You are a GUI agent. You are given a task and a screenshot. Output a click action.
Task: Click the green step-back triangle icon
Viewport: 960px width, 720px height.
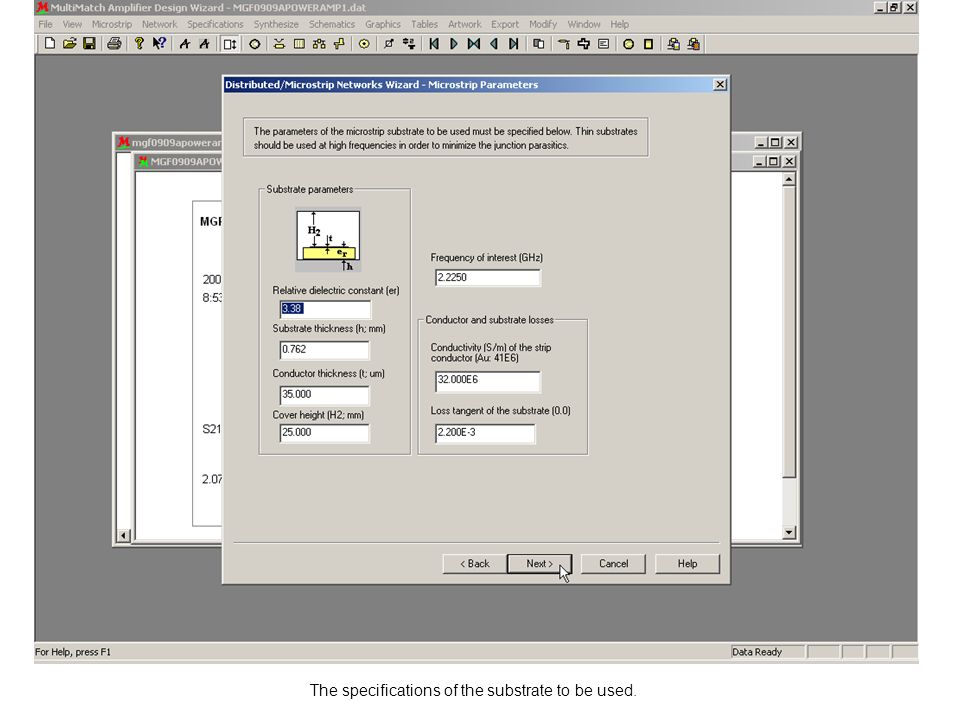tap(493, 44)
